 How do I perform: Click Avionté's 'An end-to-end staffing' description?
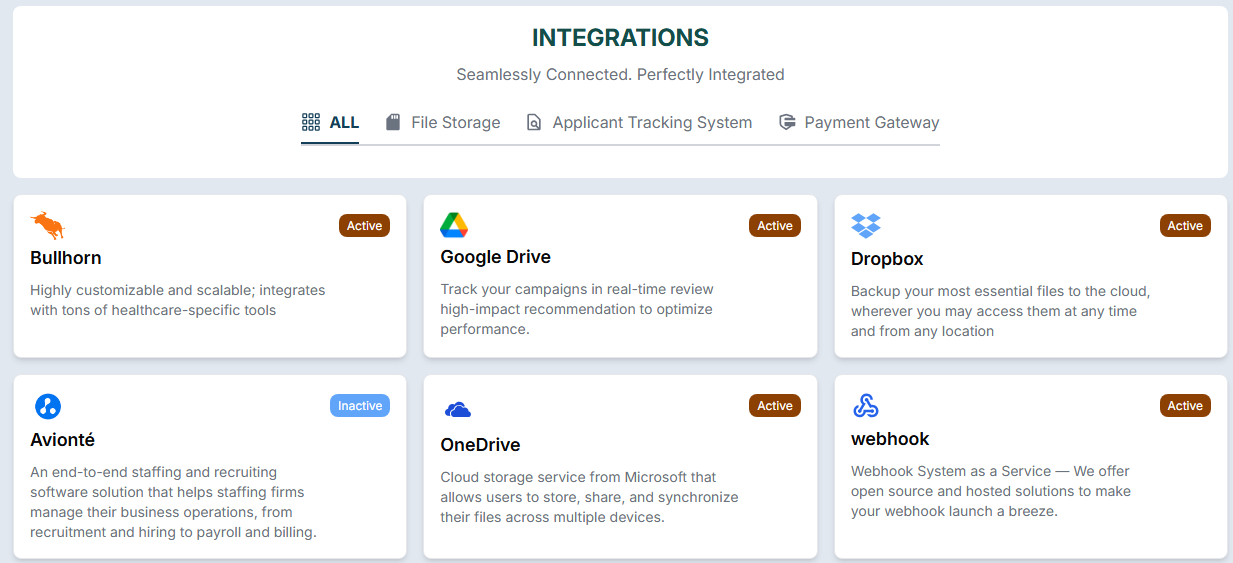click(x=173, y=502)
